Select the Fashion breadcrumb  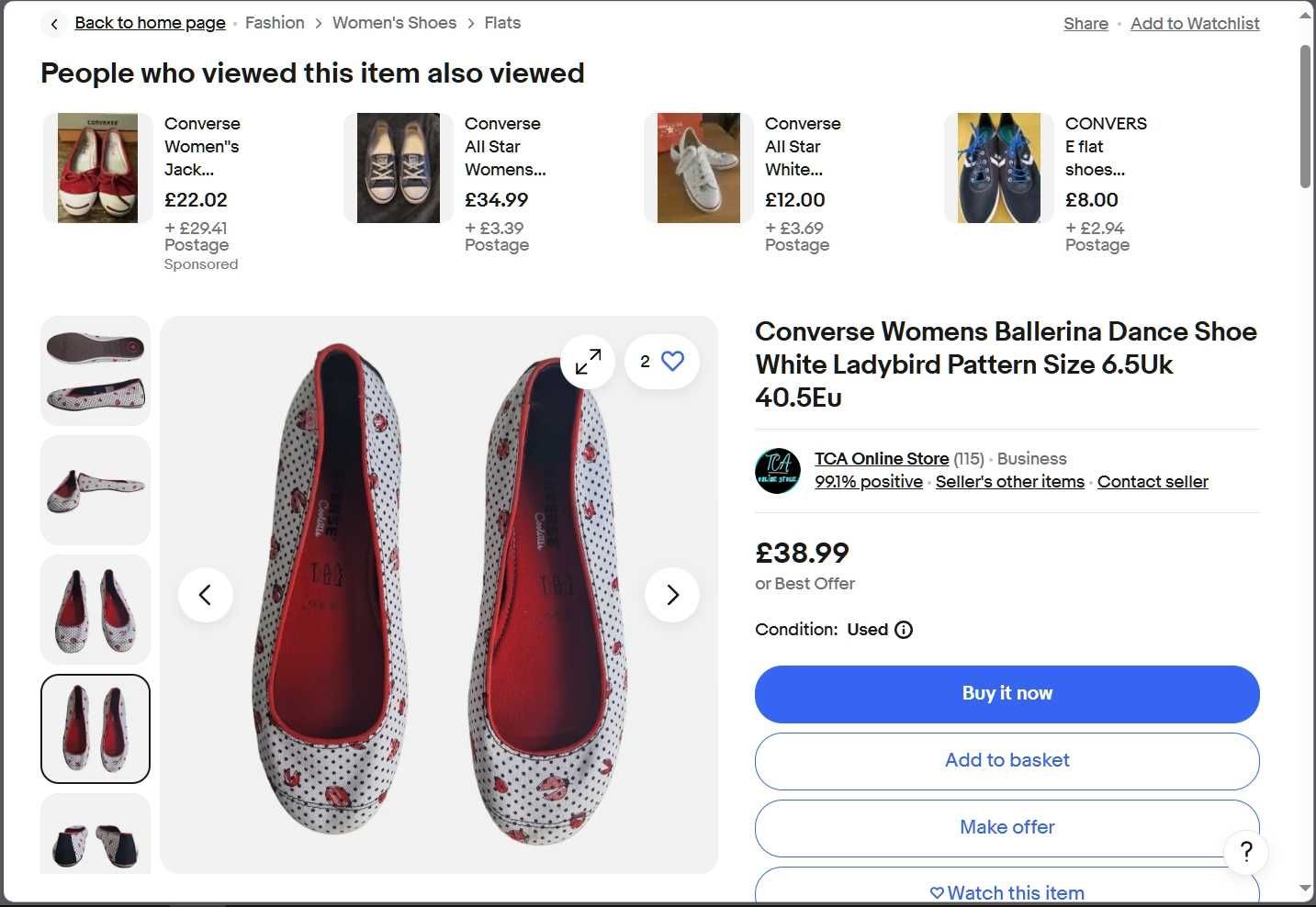275,23
